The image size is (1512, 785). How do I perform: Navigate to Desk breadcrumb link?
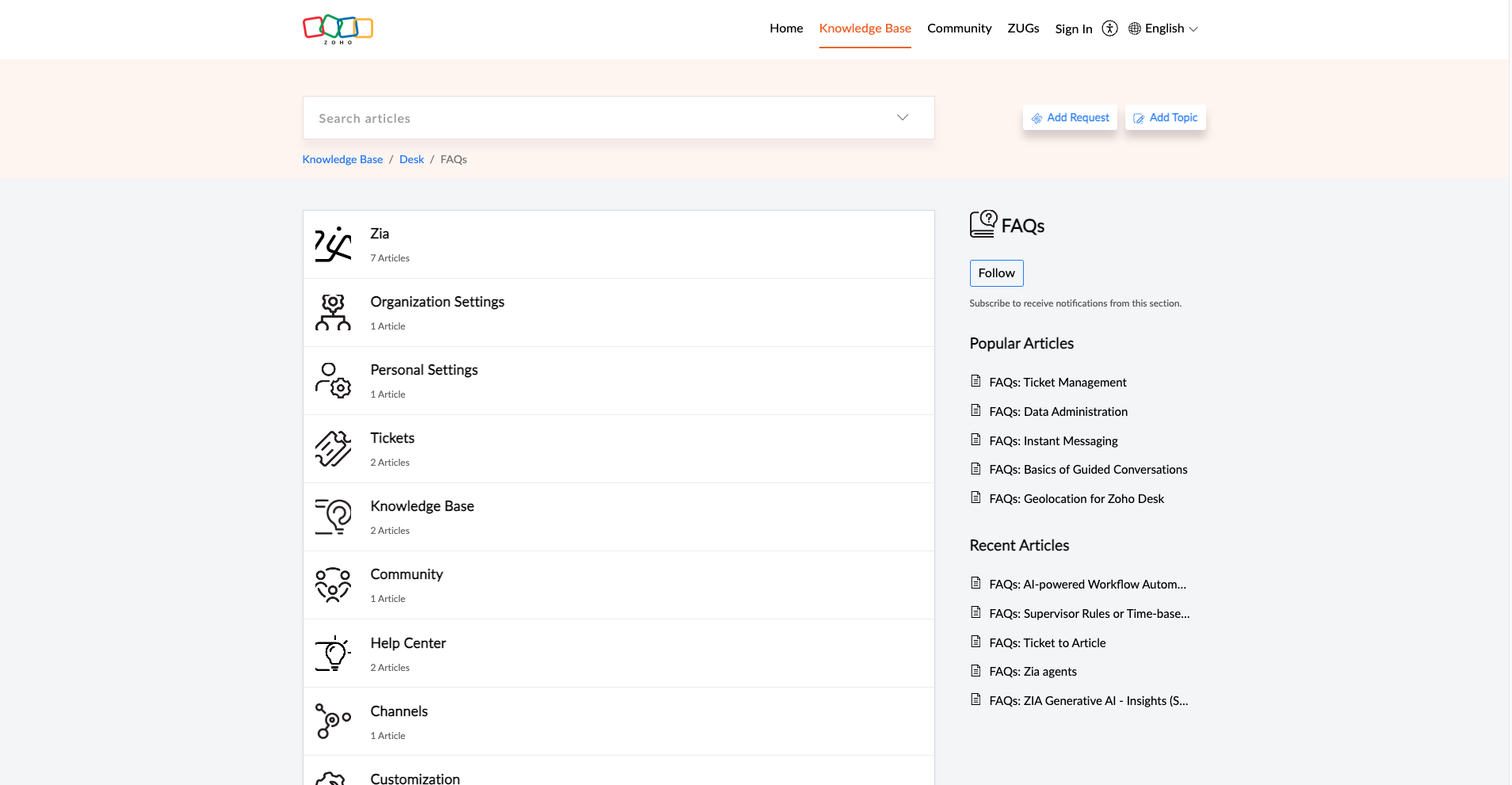[411, 158]
